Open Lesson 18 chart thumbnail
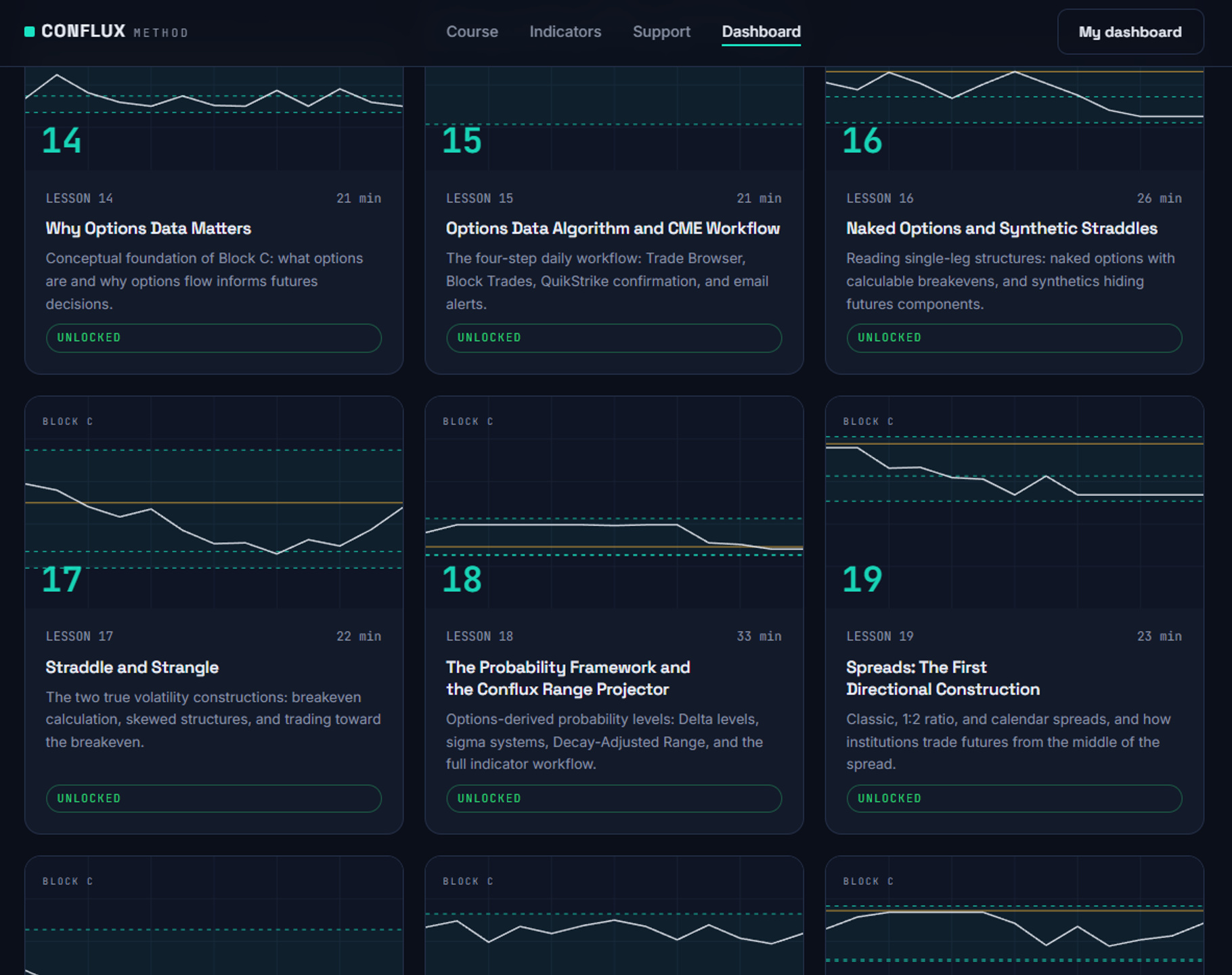 tap(614, 502)
